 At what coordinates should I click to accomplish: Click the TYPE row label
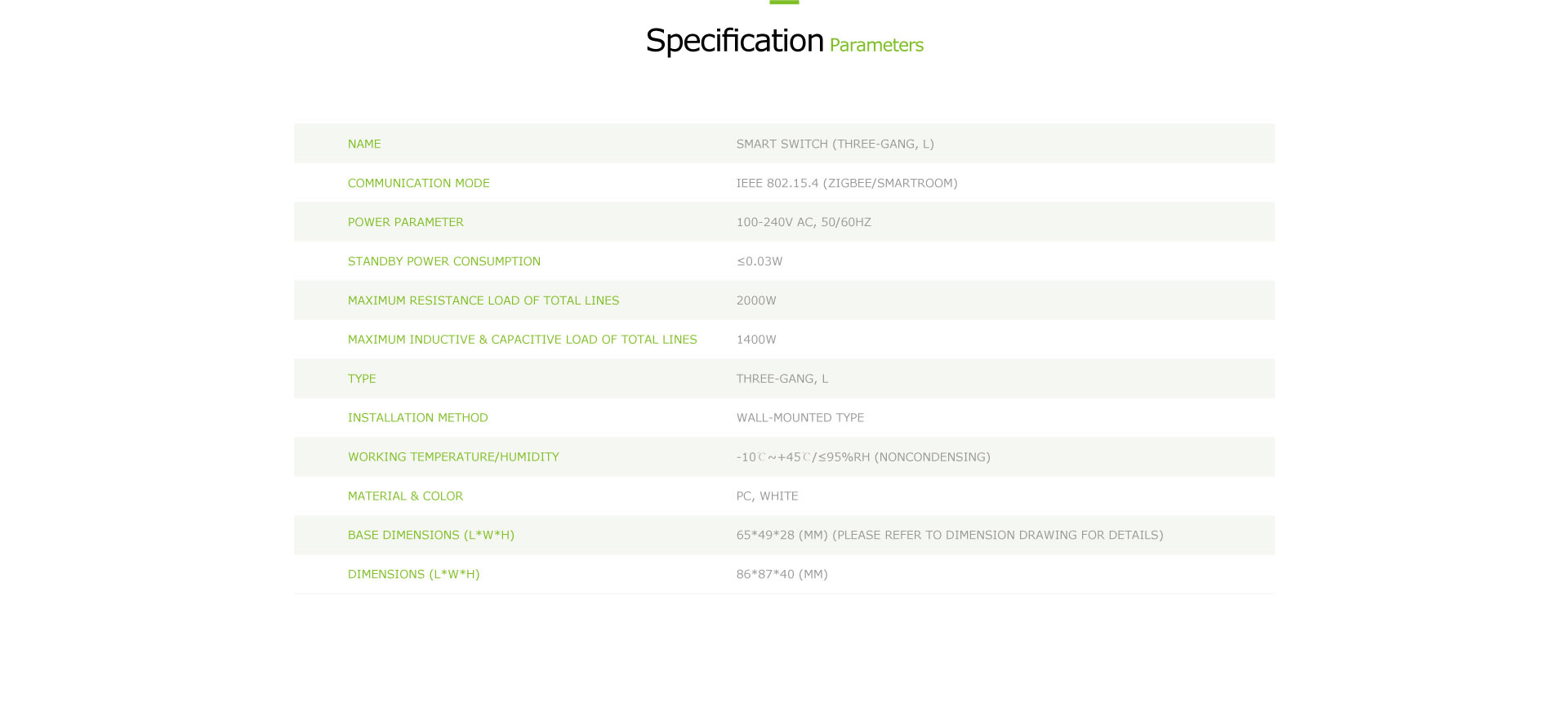[x=362, y=379]
